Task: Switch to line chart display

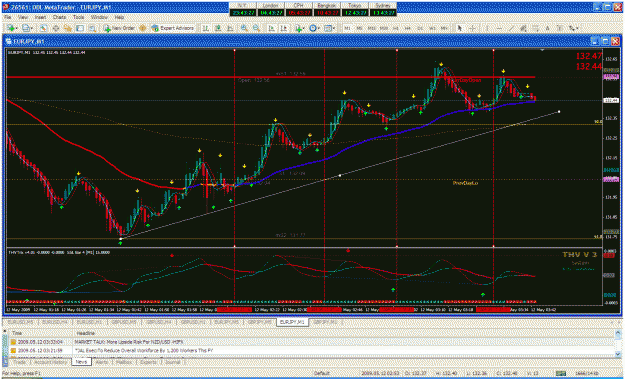Action: coord(230,28)
